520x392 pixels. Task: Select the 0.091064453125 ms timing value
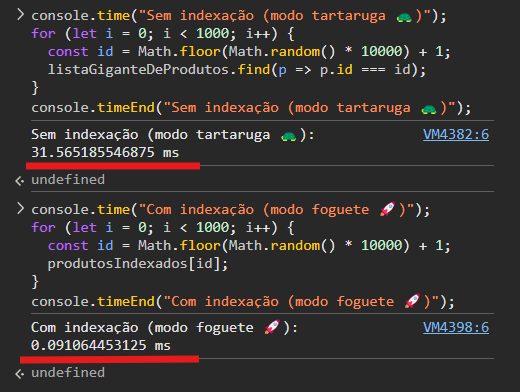101,345
